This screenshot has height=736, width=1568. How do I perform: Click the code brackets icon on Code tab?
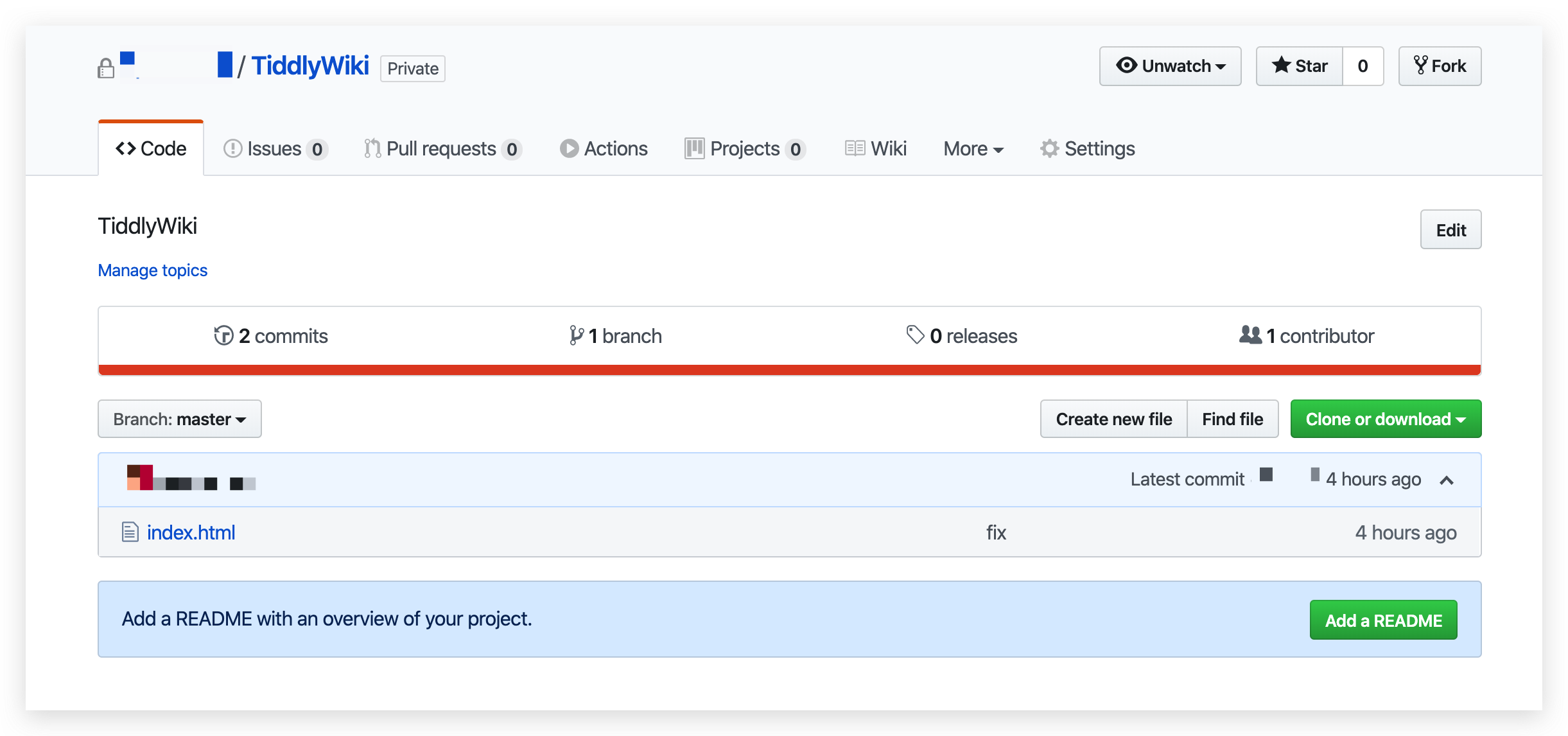(125, 148)
